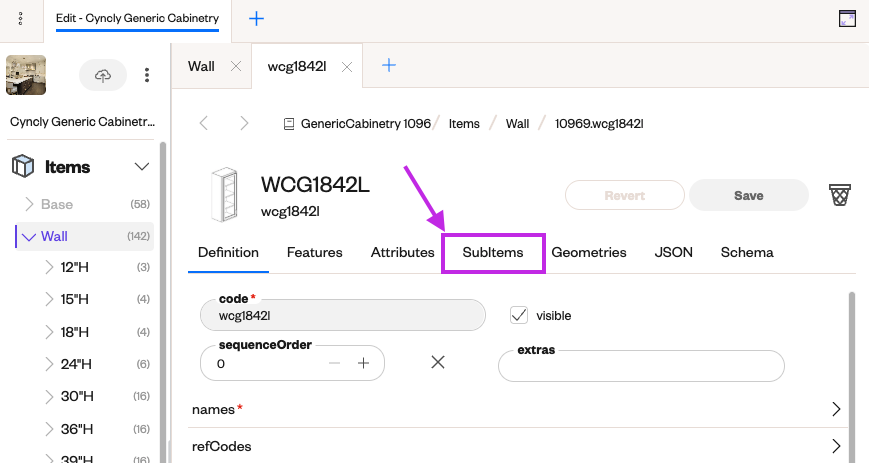Open the vertical dots menu at top-left
Image resolution: width=869 pixels, height=463 pixels.
[x=21, y=18]
